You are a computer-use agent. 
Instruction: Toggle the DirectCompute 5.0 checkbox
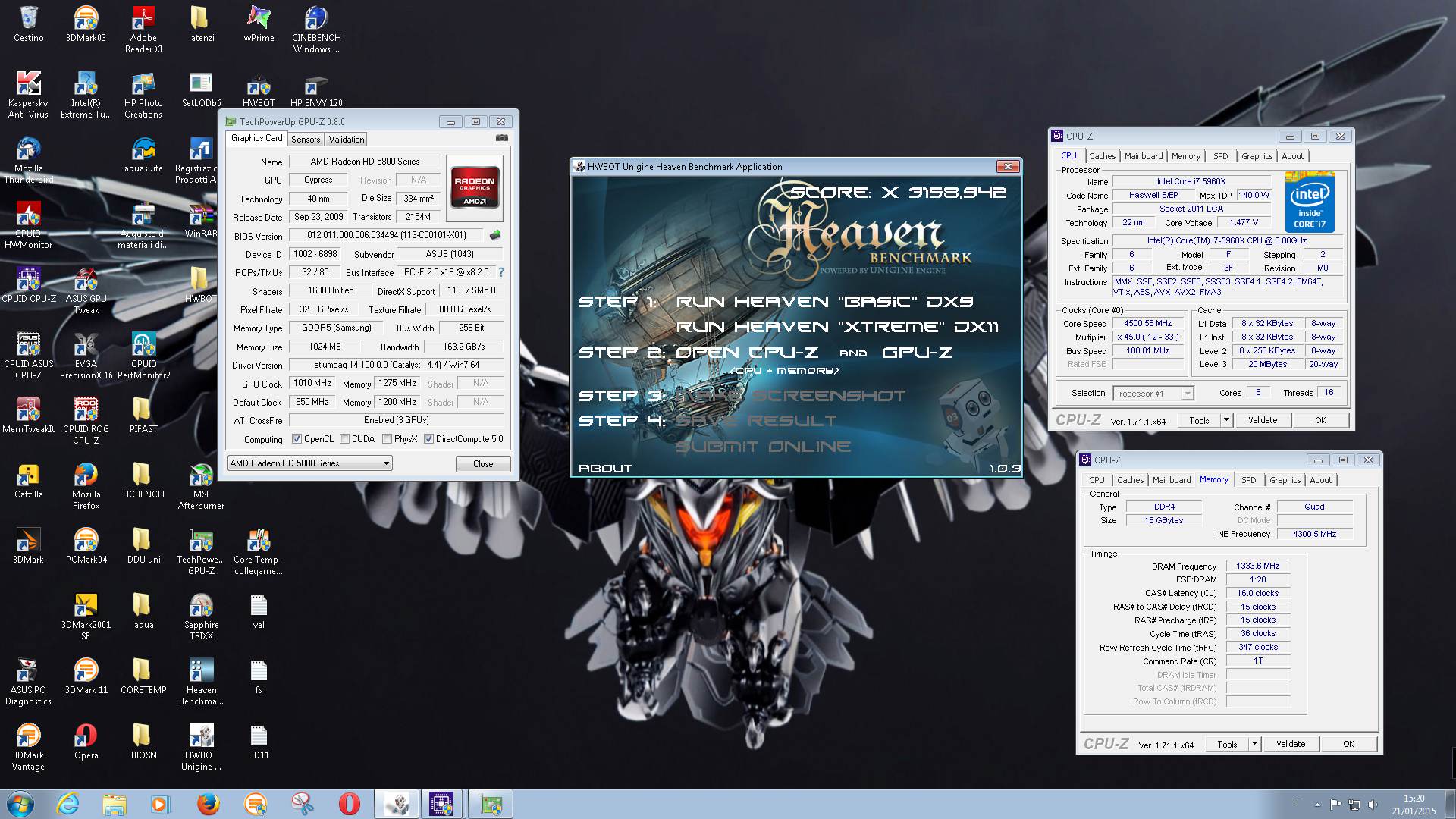[429, 439]
